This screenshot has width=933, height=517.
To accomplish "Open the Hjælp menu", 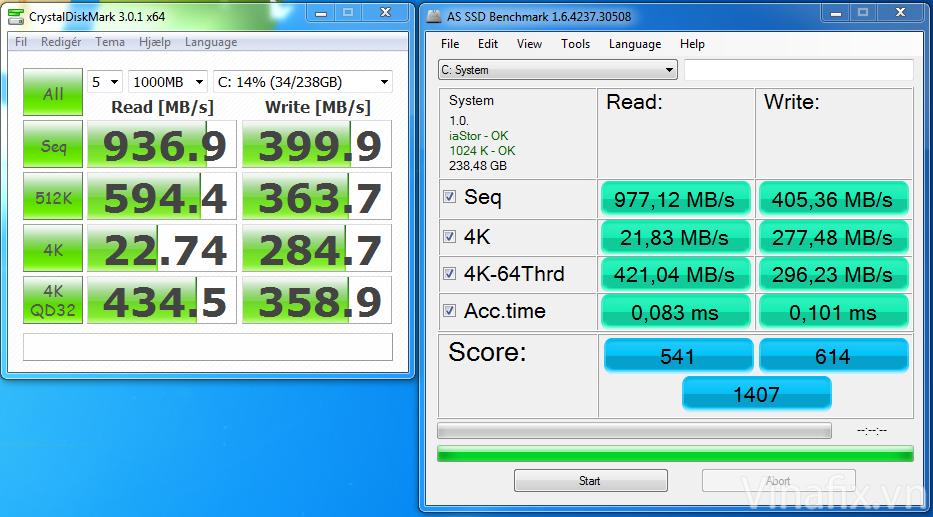I will (155, 42).
